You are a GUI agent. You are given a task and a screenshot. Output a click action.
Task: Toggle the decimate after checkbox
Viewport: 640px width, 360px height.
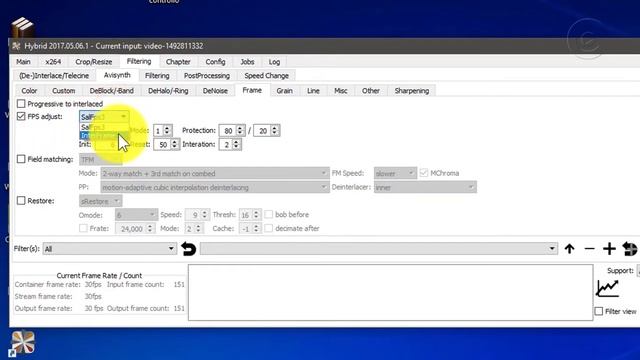[x=269, y=228]
